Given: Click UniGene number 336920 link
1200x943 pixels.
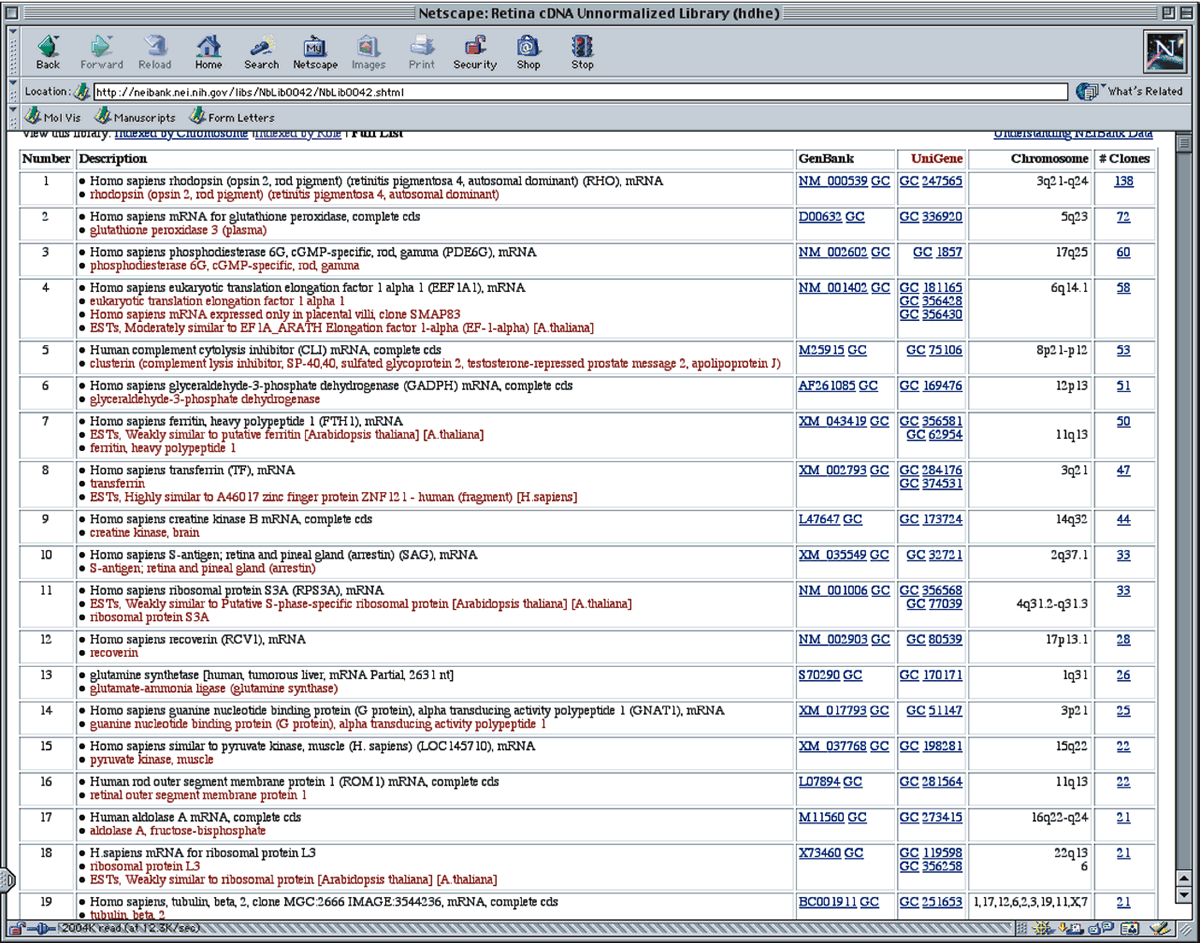Looking at the screenshot, I should pyautogui.click(x=942, y=217).
